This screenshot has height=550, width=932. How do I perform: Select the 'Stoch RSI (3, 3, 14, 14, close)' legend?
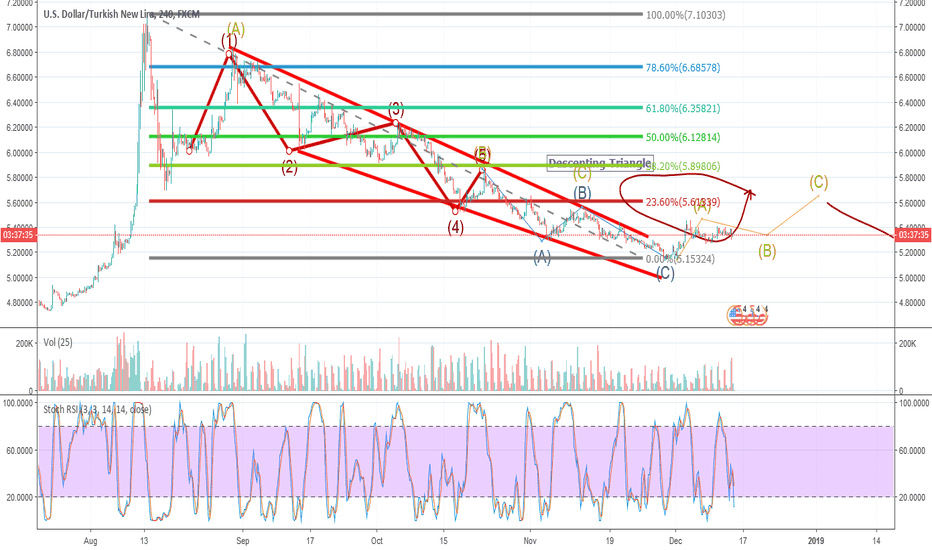(x=97, y=410)
